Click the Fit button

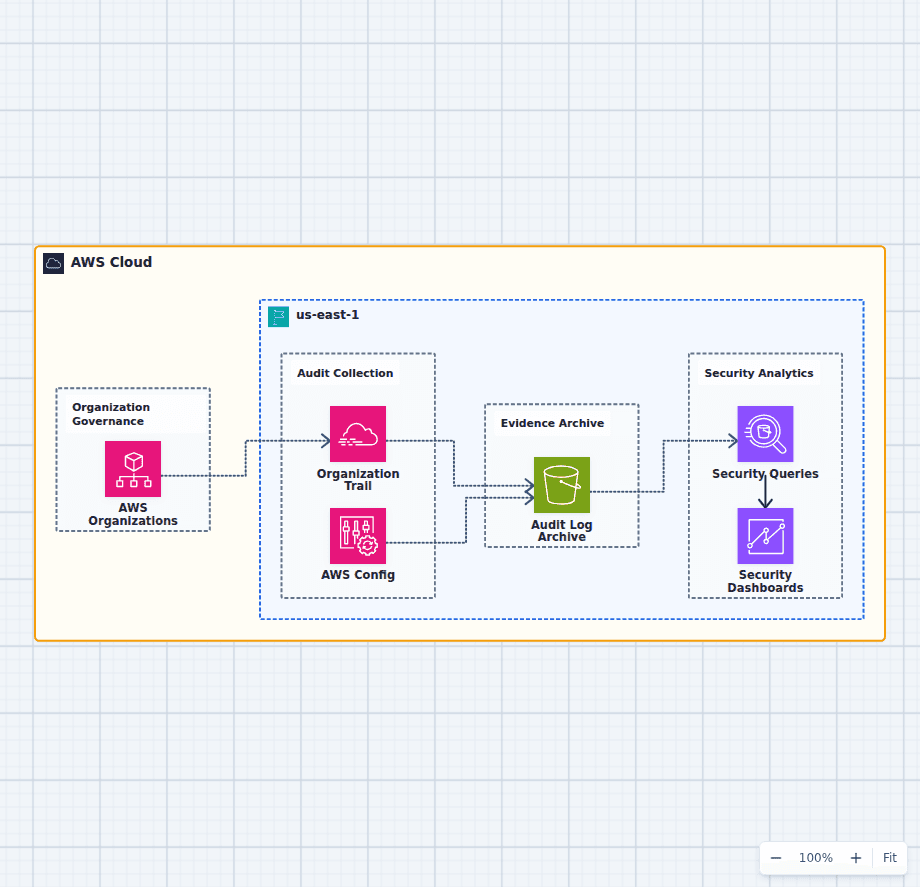pyautogui.click(x=889, y=858)
